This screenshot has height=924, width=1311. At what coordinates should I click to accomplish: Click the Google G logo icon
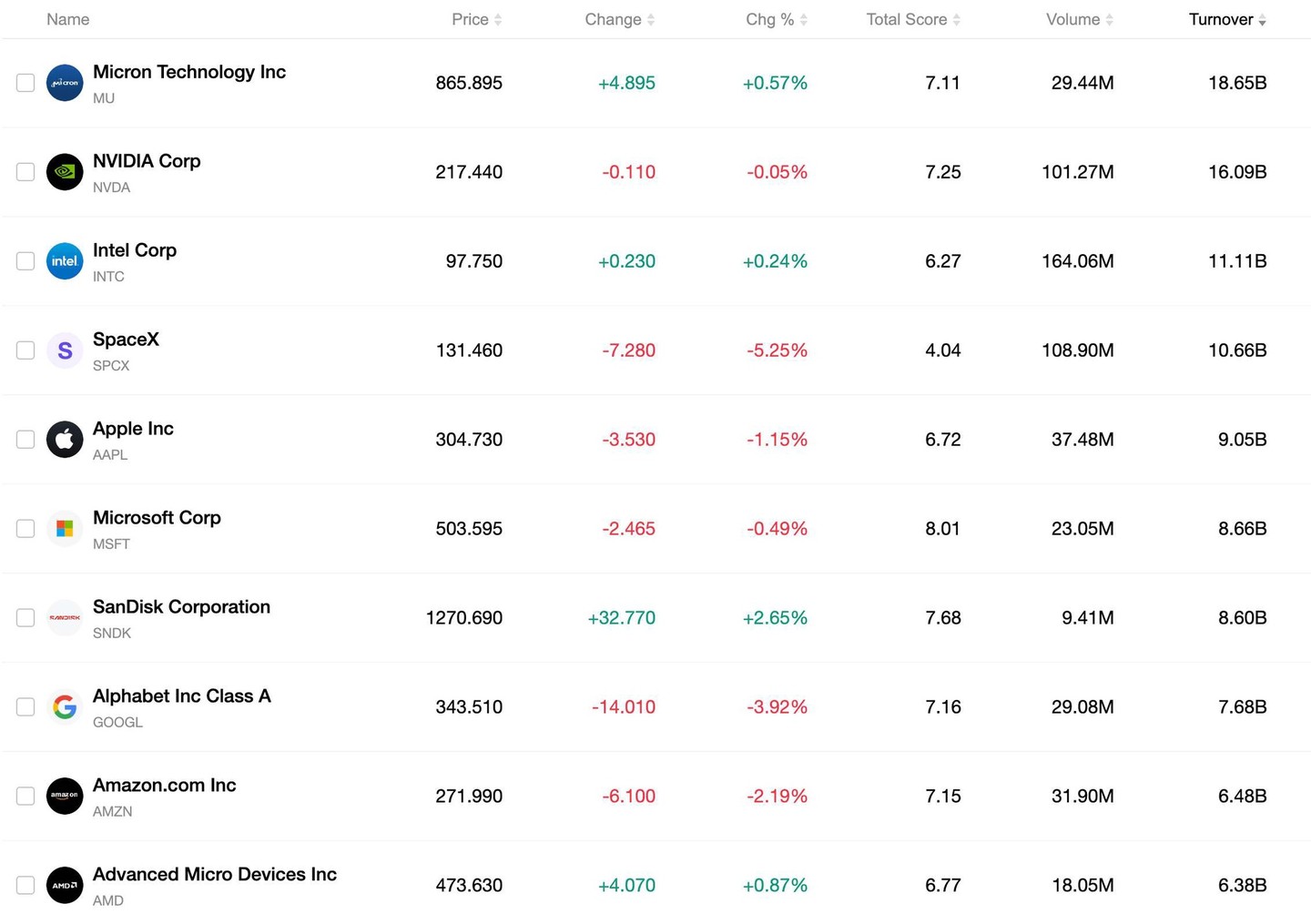point(65,707)
